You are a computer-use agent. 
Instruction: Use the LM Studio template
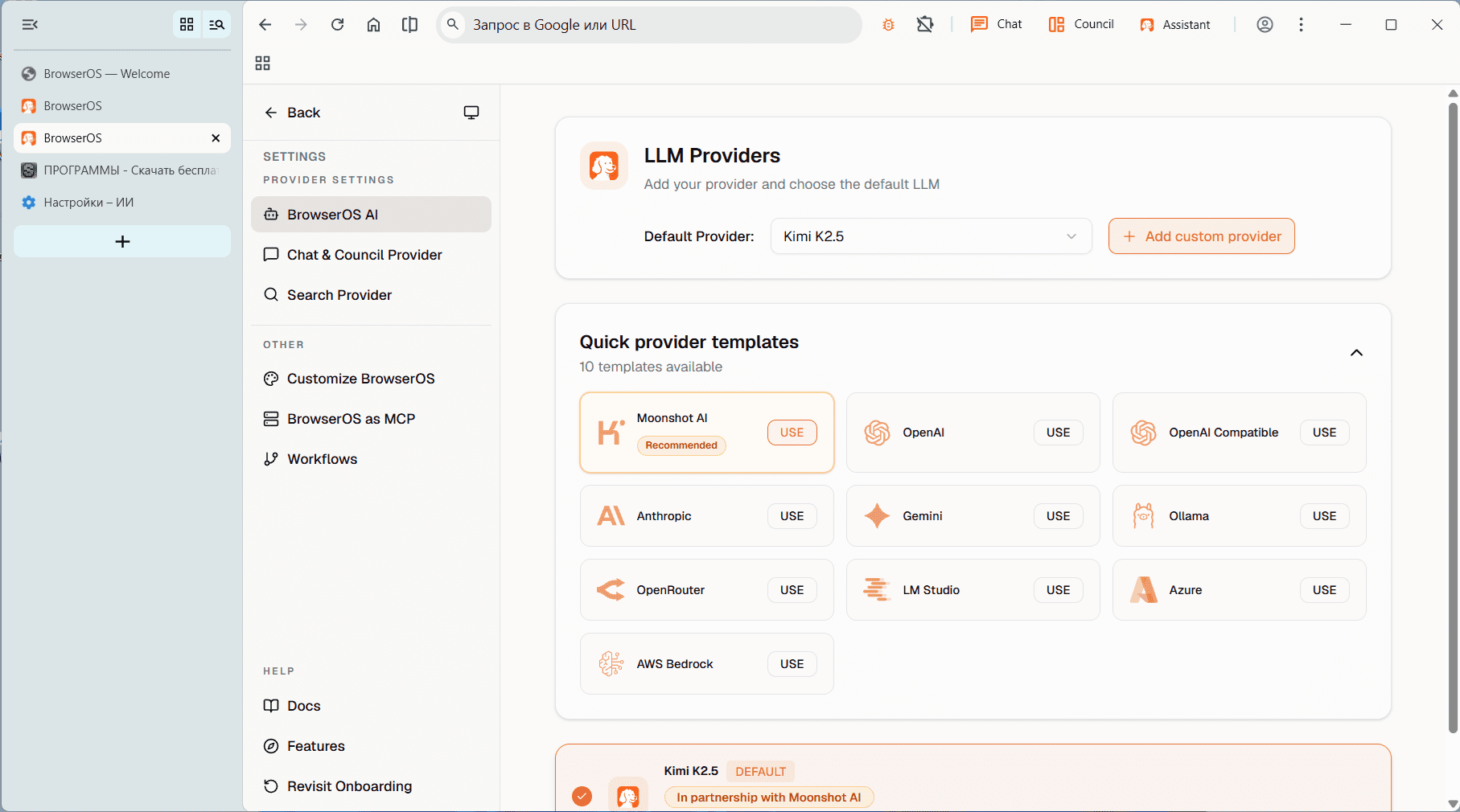tap(1058, 590)
